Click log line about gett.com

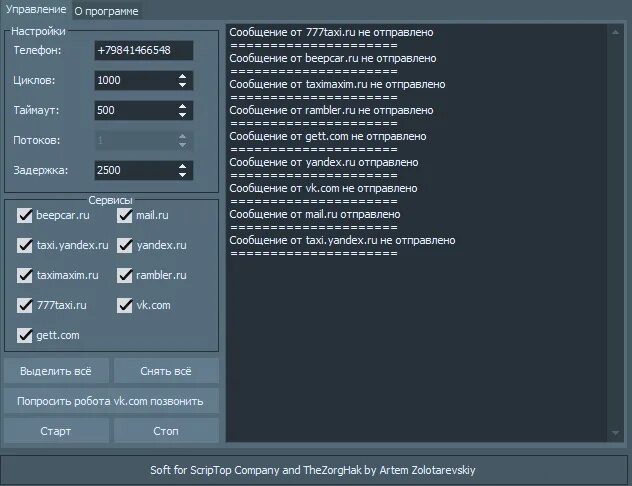tap(328, 136)
